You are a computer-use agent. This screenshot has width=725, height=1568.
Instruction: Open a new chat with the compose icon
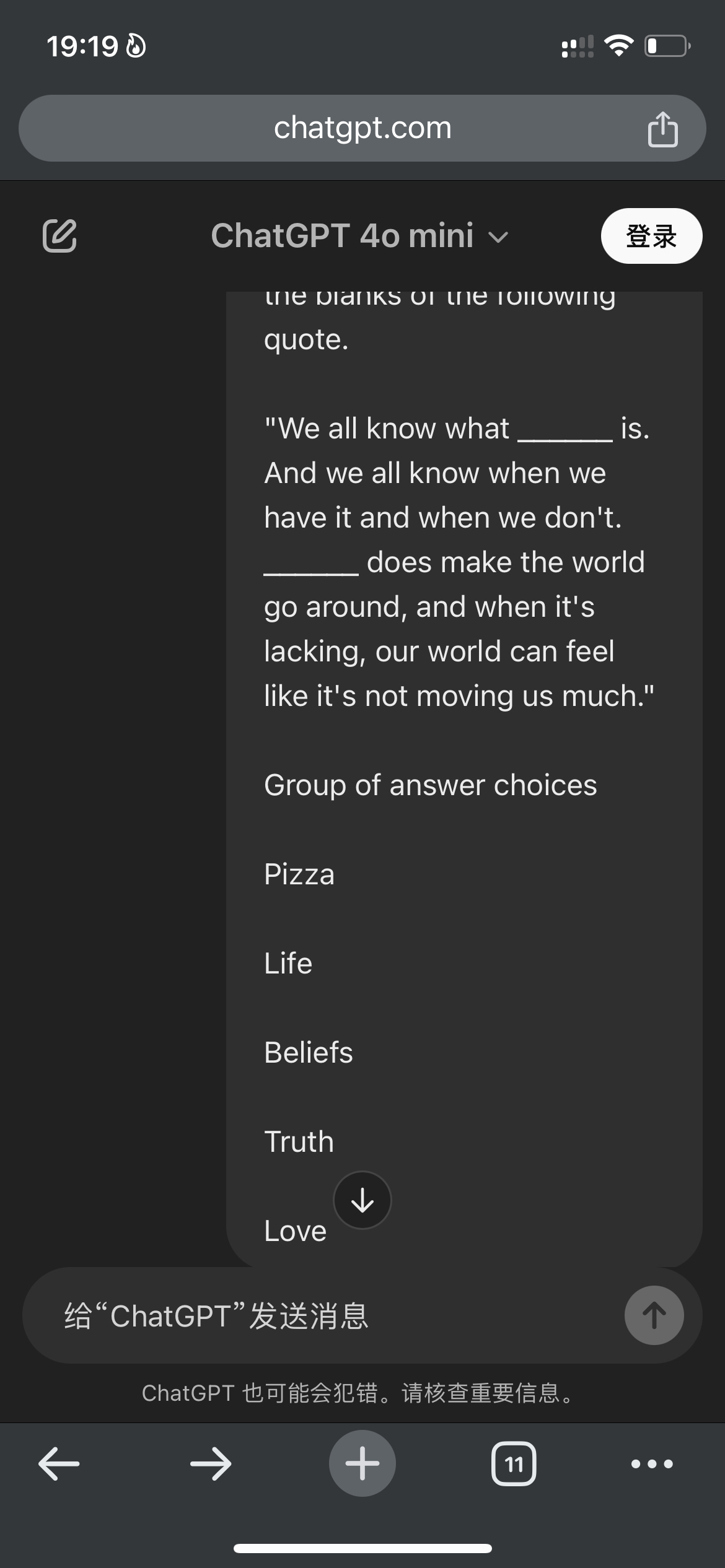click(x=59, y=236)
